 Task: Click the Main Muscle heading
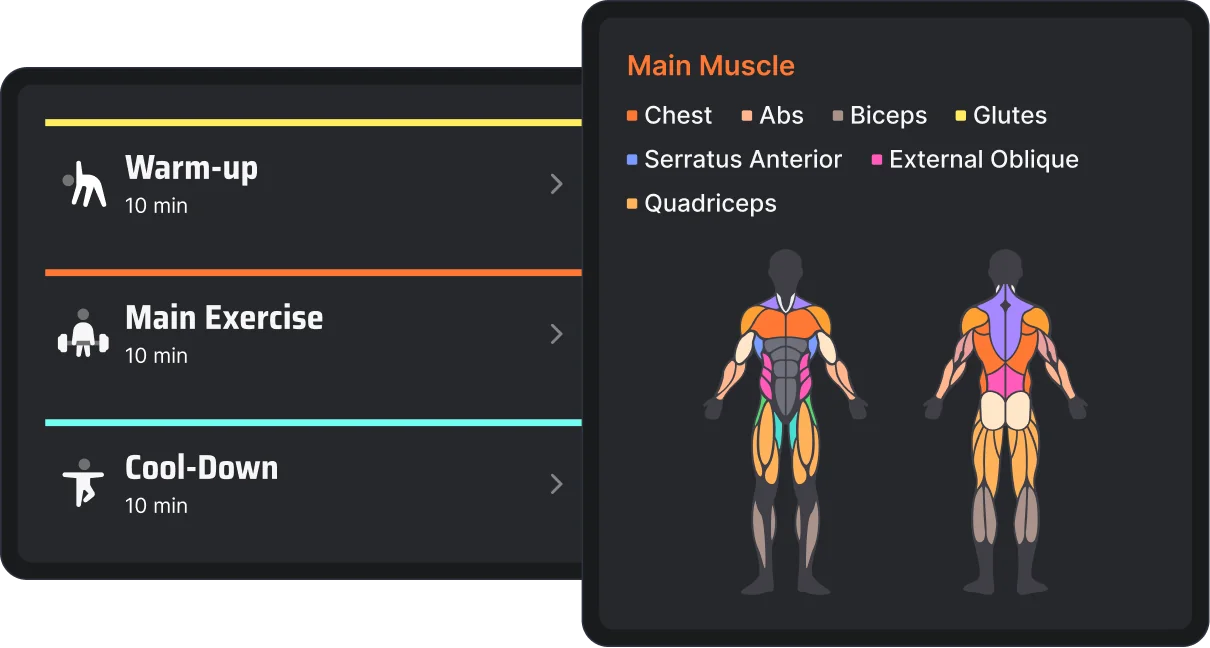(711, 65)
